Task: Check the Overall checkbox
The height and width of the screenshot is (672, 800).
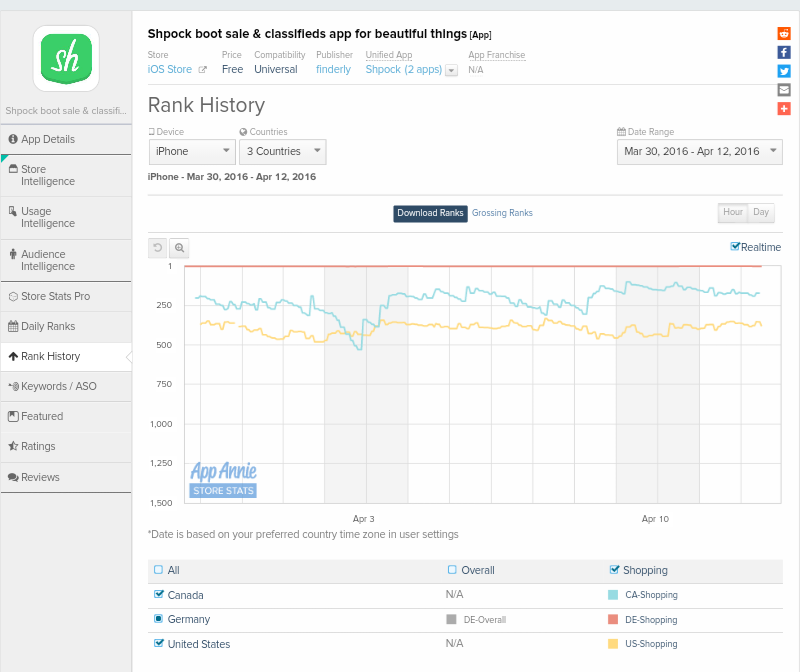Action: pos(452,569)
